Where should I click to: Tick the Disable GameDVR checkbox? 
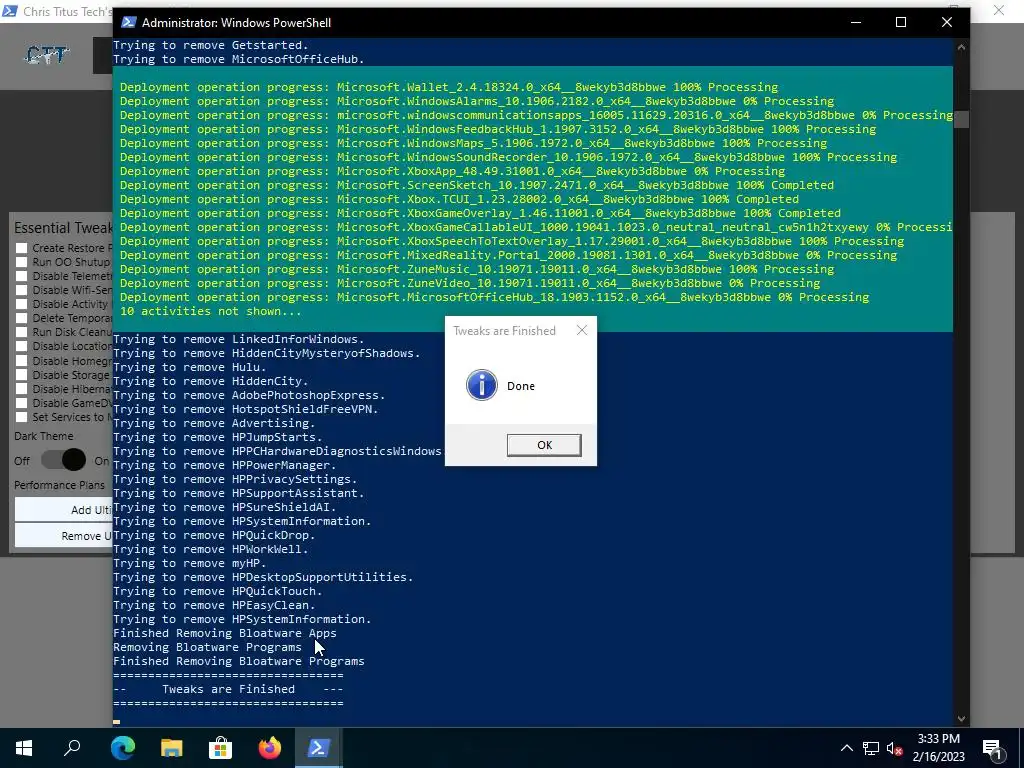(x=22, y=403)
